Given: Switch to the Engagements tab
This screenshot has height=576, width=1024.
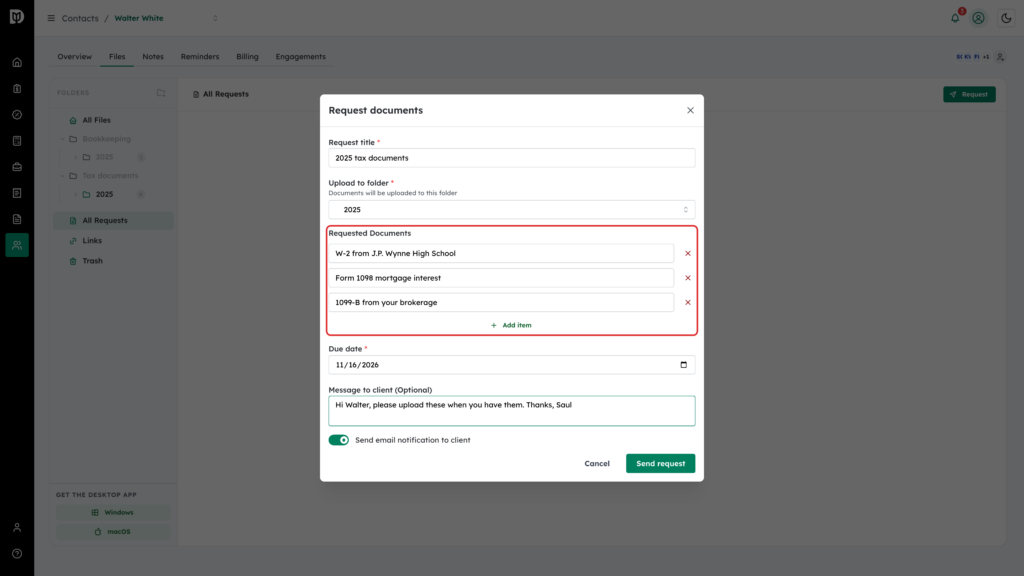Looking at the screenshot, I should click(x=300, y=57).
